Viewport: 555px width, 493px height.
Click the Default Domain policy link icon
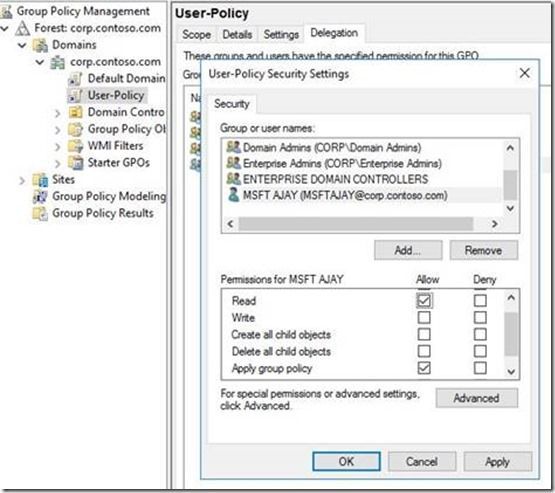click(x=75, y=79)
